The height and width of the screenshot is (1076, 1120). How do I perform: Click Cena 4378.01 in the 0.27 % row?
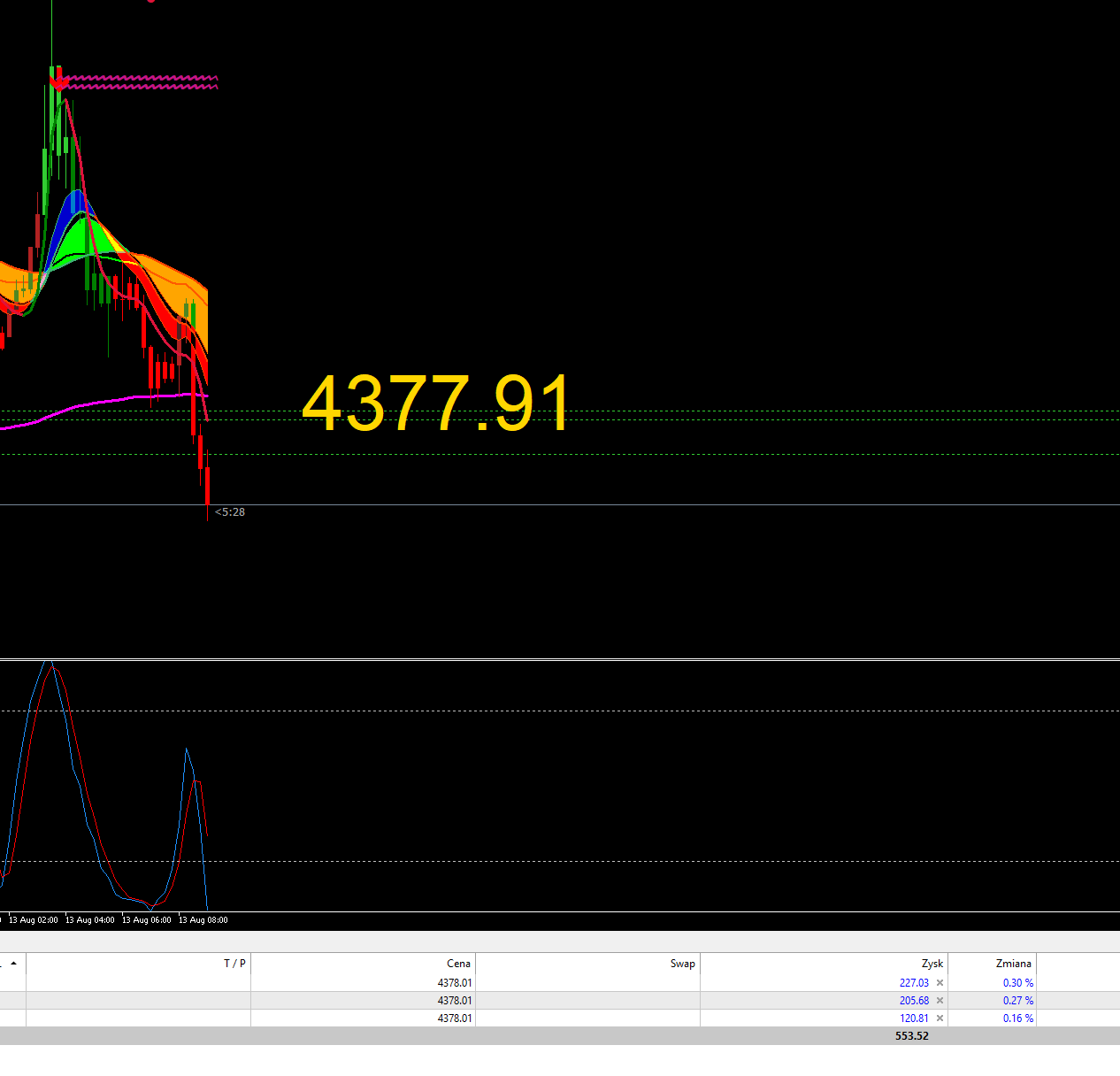[455, 1001]
